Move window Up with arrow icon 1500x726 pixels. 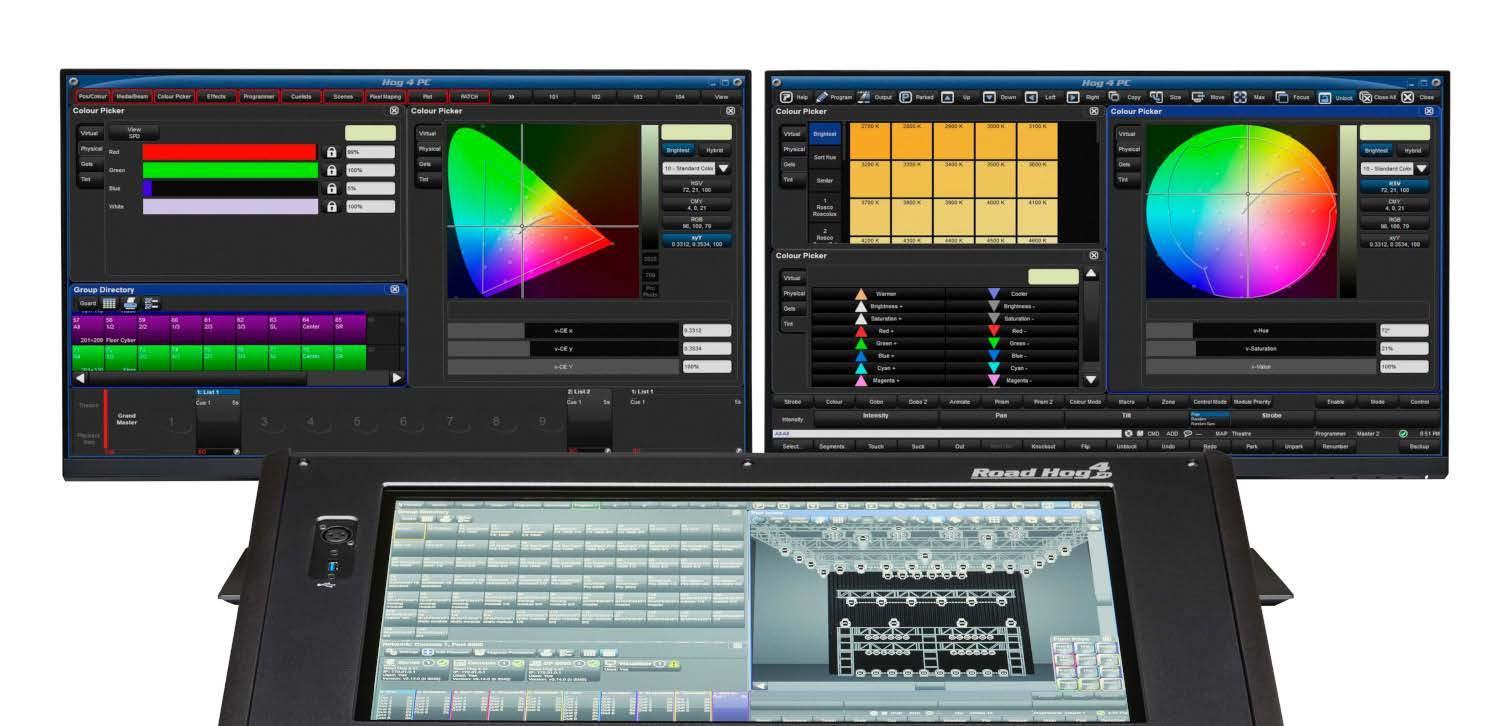click(x=948, y=97)
